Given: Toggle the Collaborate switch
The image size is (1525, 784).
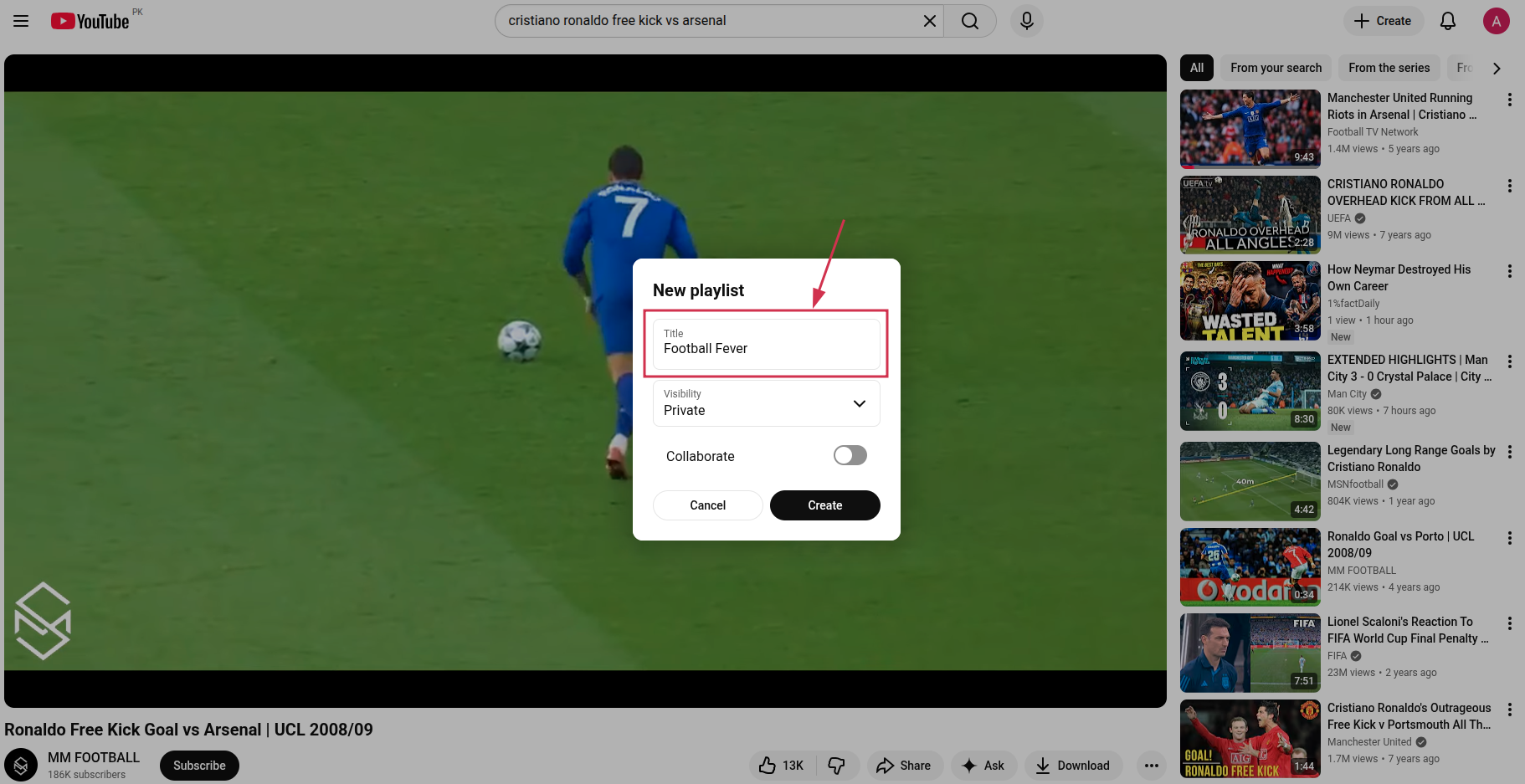Looking at the screenshot, I should point(850,455).
